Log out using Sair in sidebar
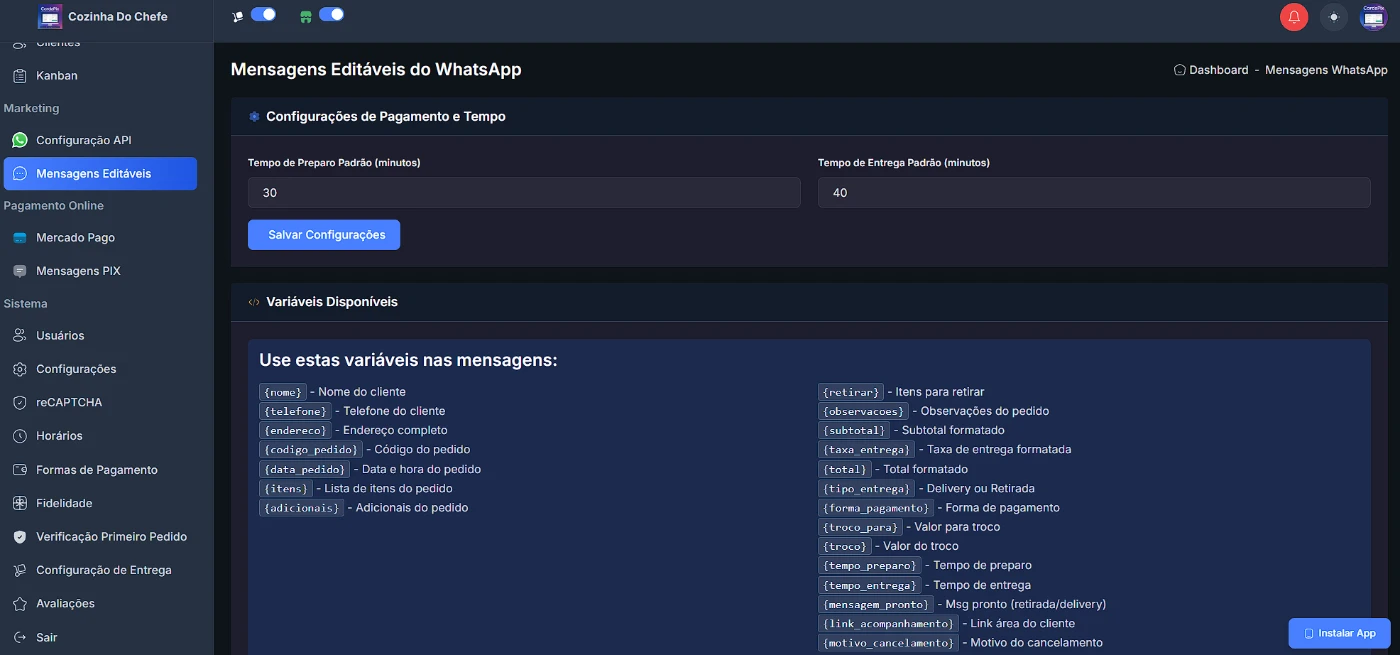This screenshot has width=1400, height=655. pyautogui.click(x=47, y=638)
